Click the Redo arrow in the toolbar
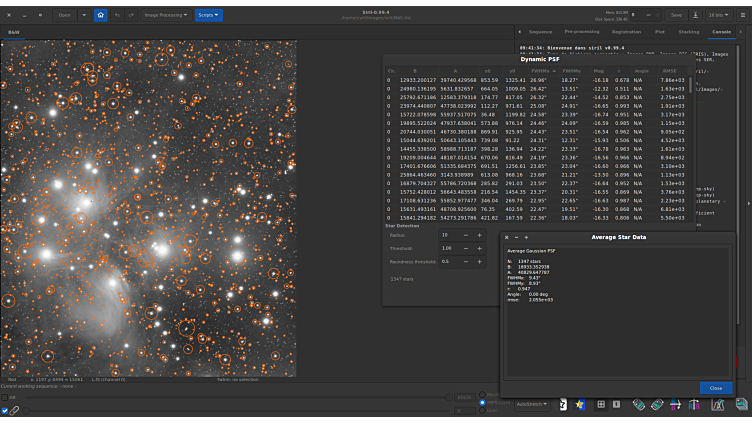Image resolution: width=752 pixels, height=423 pixels. [x=130, y=16]
